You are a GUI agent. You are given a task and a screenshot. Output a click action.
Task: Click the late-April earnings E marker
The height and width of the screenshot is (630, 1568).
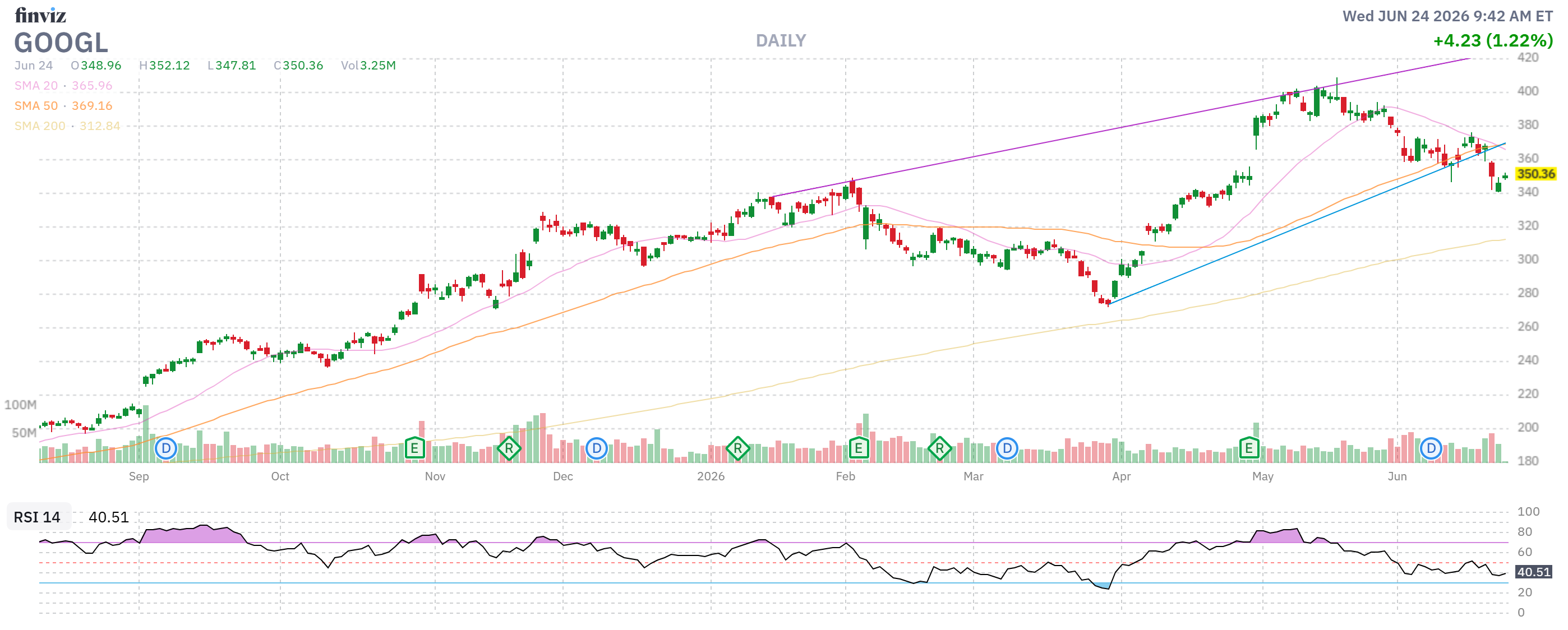pos(1249,449)
